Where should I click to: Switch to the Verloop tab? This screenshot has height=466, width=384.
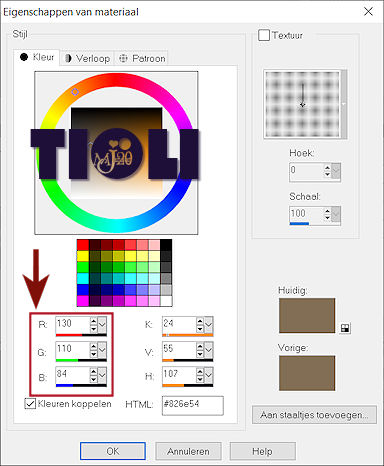point(87,58)
